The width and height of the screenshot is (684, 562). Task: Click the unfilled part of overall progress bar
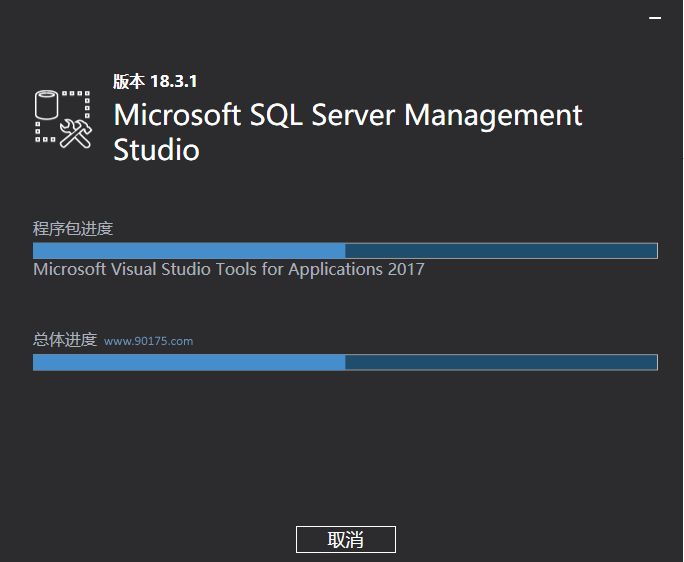(501, 362)
